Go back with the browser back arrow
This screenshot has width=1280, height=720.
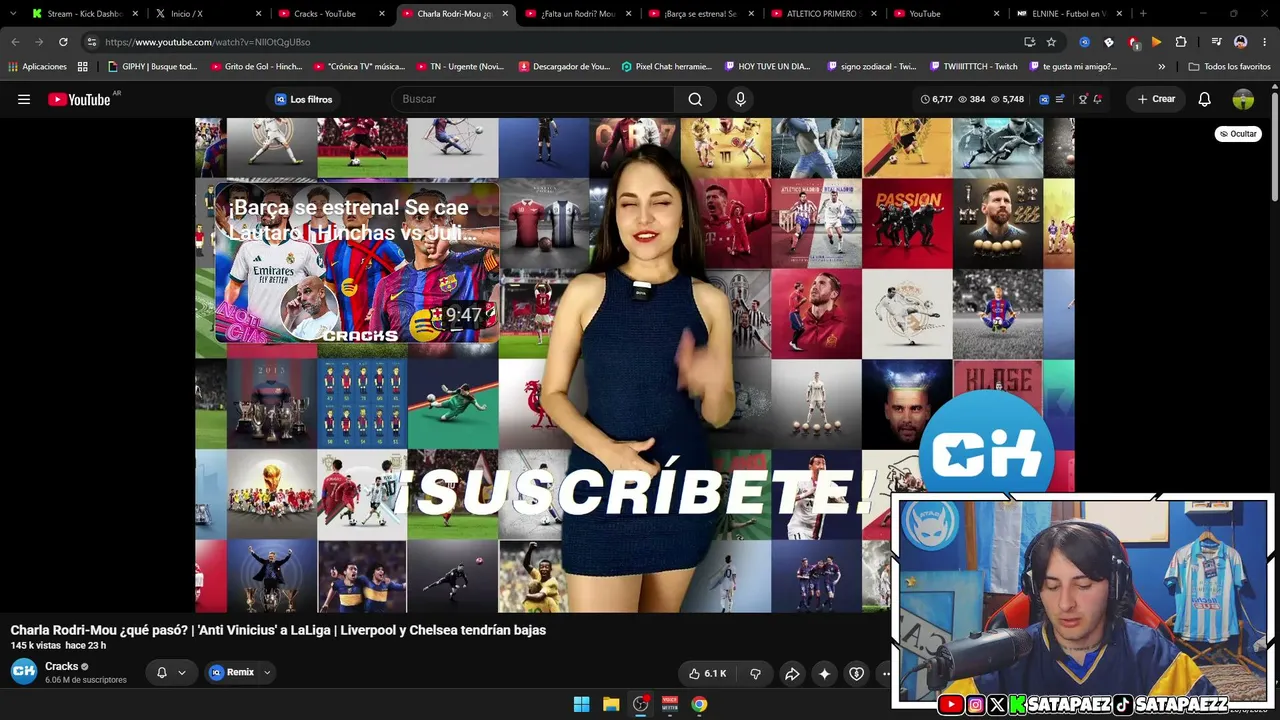(x=15, y=42)
